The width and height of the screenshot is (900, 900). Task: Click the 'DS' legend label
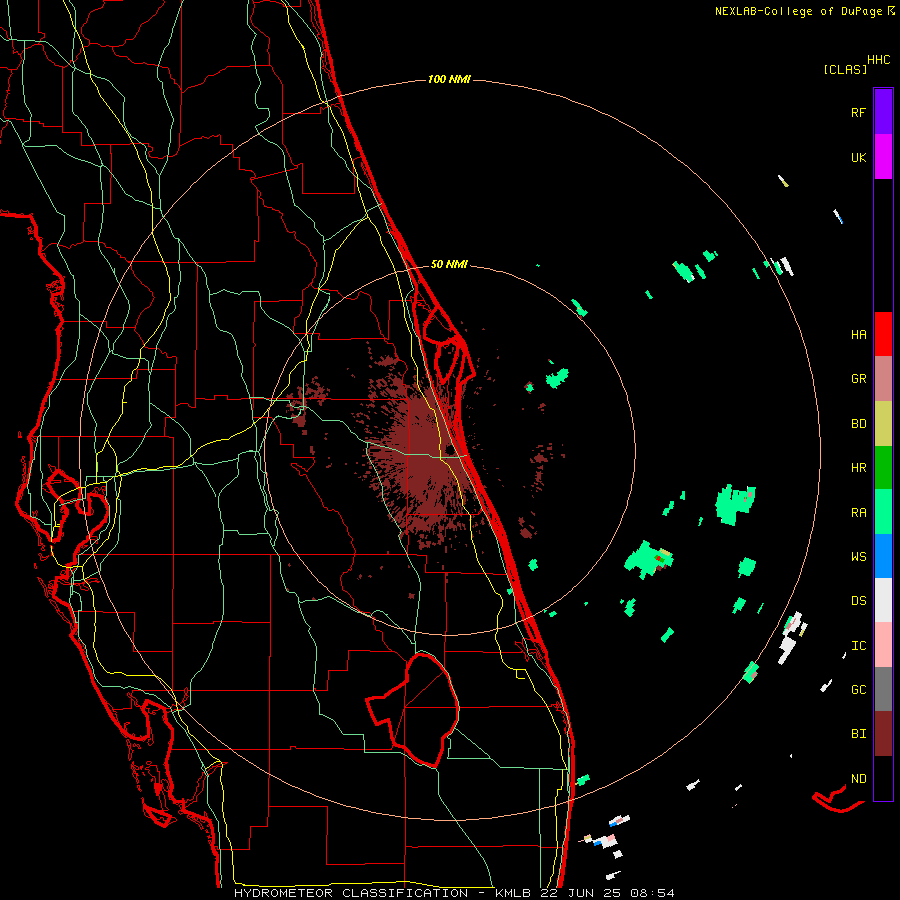pos(858,600)
